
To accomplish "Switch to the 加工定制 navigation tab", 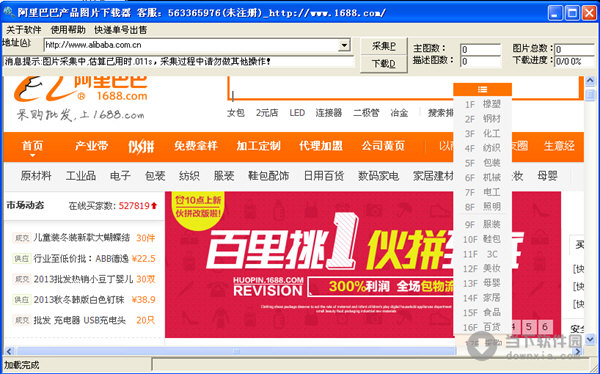I will click(x=258, y=146).
